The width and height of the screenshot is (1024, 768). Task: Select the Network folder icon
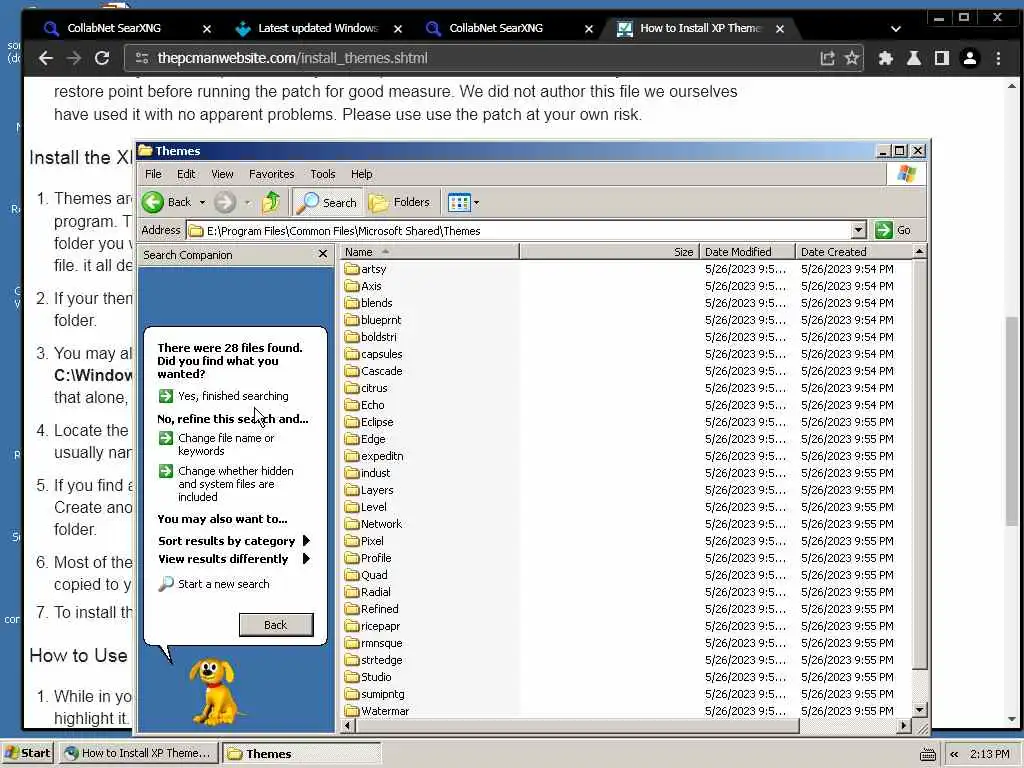pos(352,523)
